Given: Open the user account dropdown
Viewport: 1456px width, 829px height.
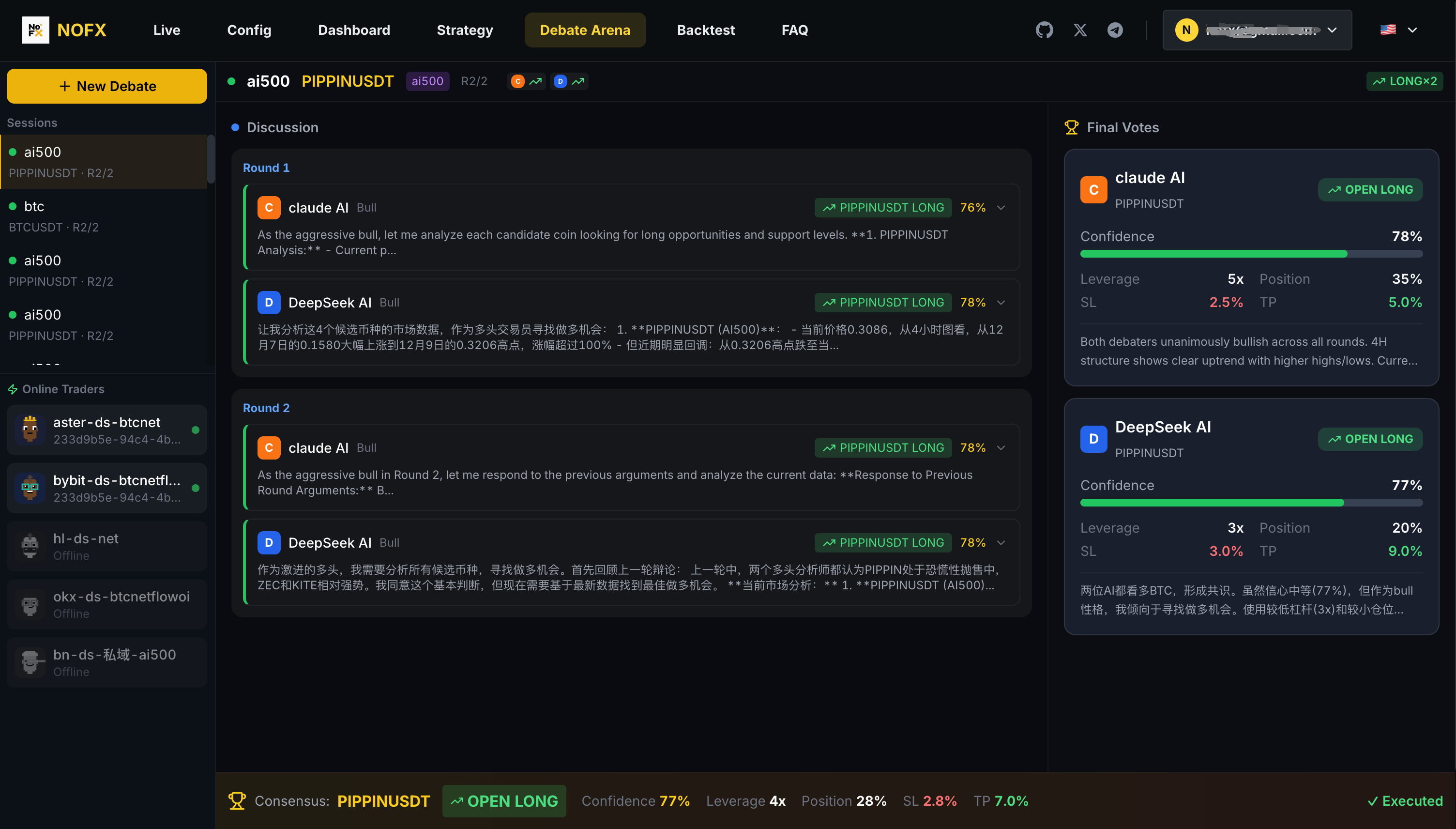Looking at the screenshot, I should pos(1257,30).
